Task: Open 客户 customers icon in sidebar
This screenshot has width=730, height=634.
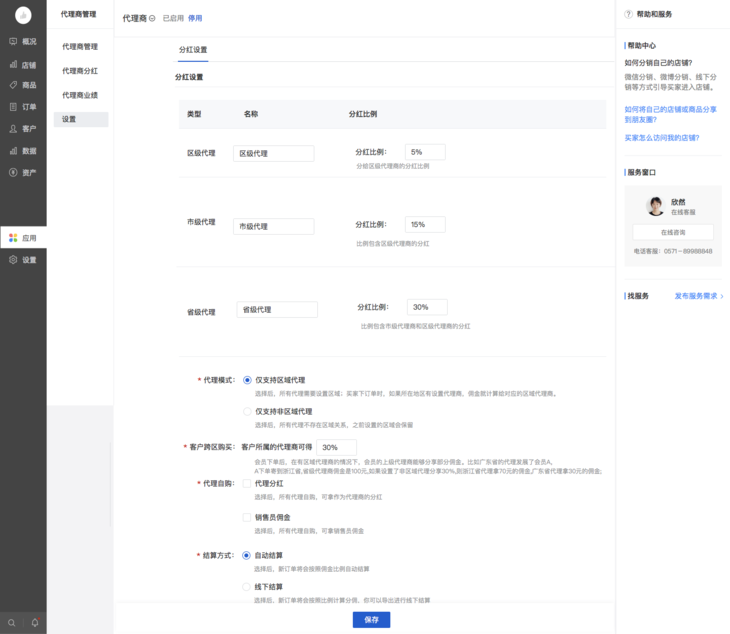Action: (13, 128)
